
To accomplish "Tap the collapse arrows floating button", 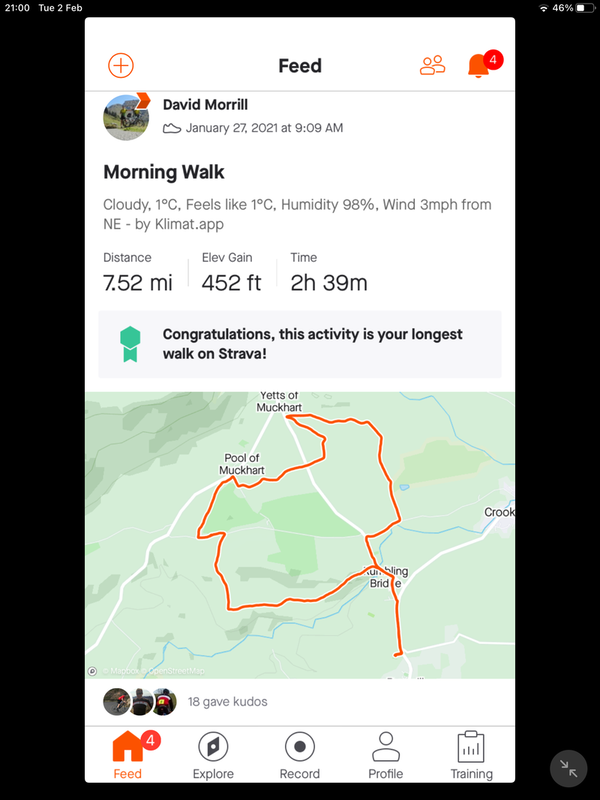I will click(568, 768).
